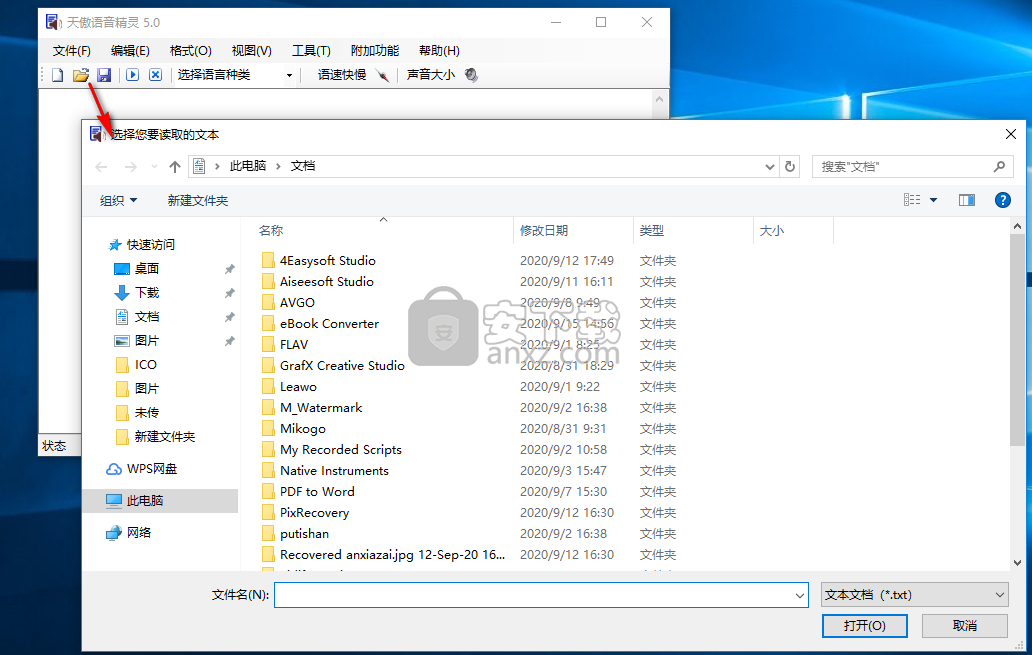This screenshot has width=1032, height=655.
Task: Open the 文本文档 (*.txt) file type dropdown
Action: pyautogui.click(x=915, y=595)
